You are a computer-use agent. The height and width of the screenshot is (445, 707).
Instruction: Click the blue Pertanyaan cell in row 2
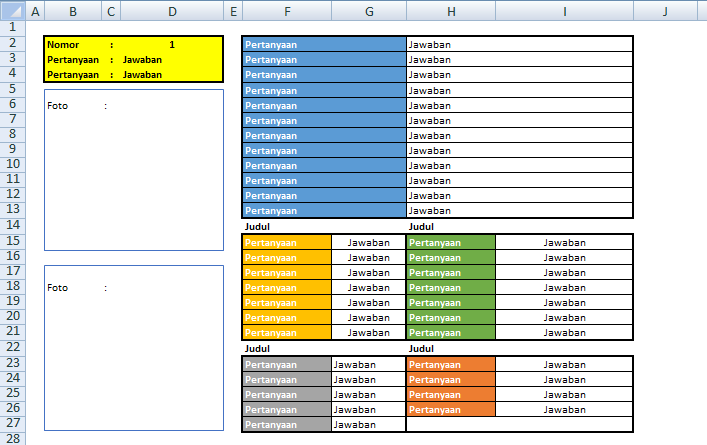pyautogui.click(x=324, y=44)
